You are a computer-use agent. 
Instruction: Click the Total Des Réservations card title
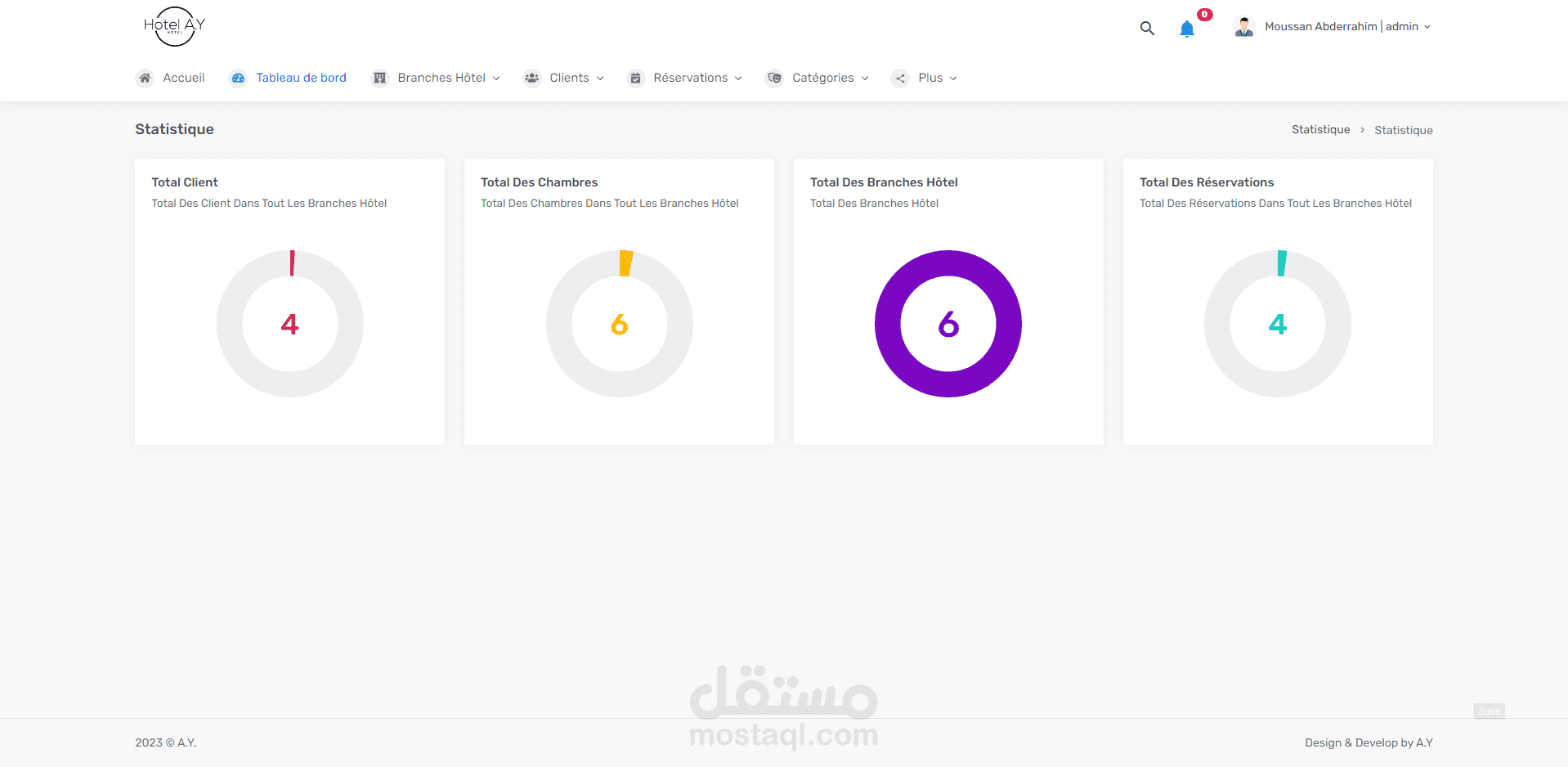click(x=1207, y=182)
